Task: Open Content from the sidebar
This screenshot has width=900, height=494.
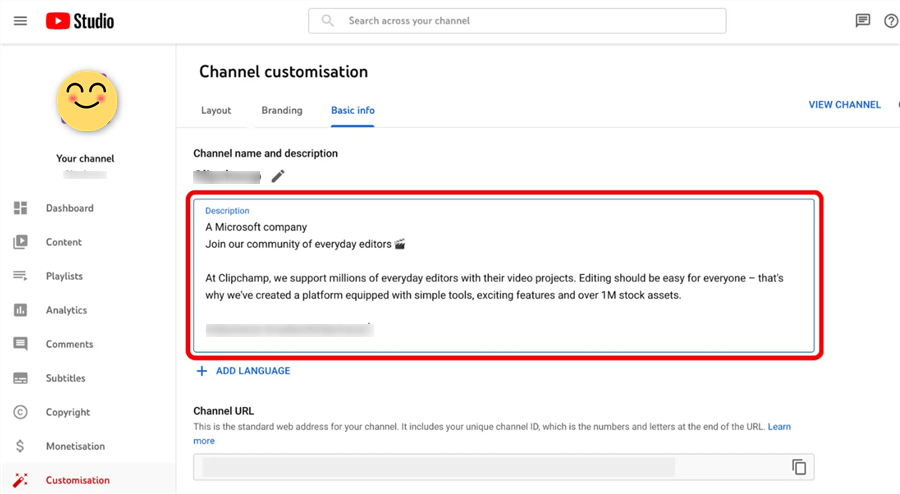Action: coord(64,242)
